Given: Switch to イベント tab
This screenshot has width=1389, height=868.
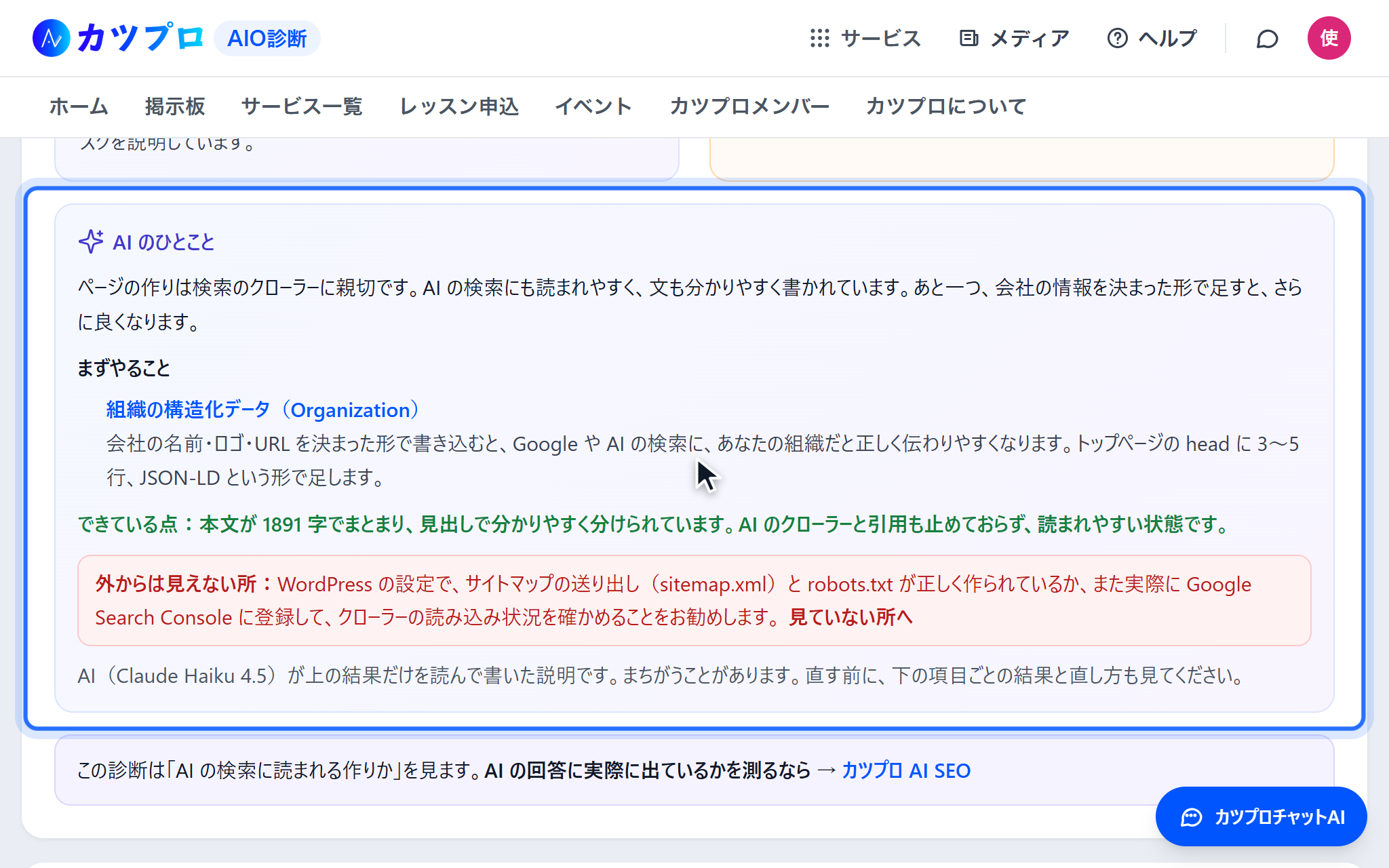Looking at the screenshot, I should click(x=594, y=106).
